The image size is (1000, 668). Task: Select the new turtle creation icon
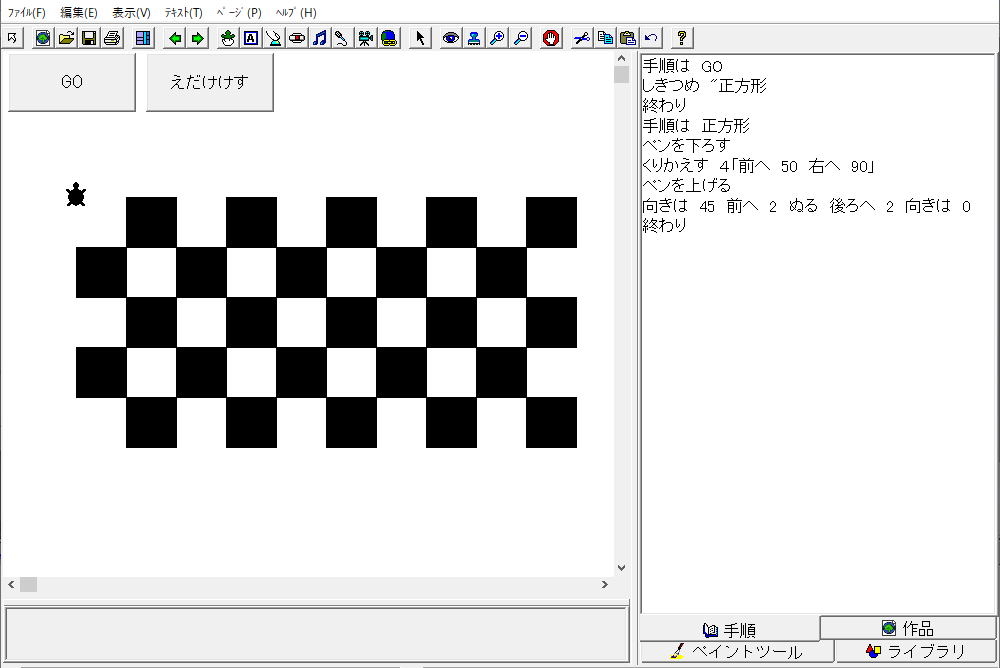point(228,38)
